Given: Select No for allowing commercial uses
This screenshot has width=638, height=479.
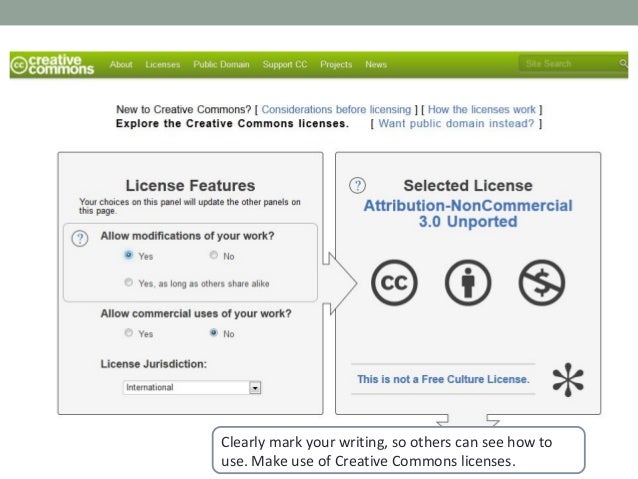Looking at the screenshot, I should [x=214, y=333].
